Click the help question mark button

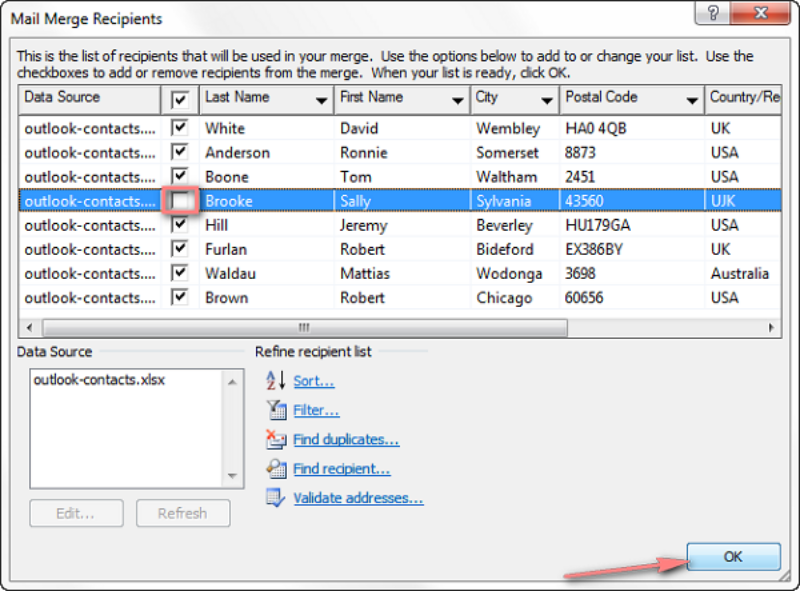(x=713, y=13)
